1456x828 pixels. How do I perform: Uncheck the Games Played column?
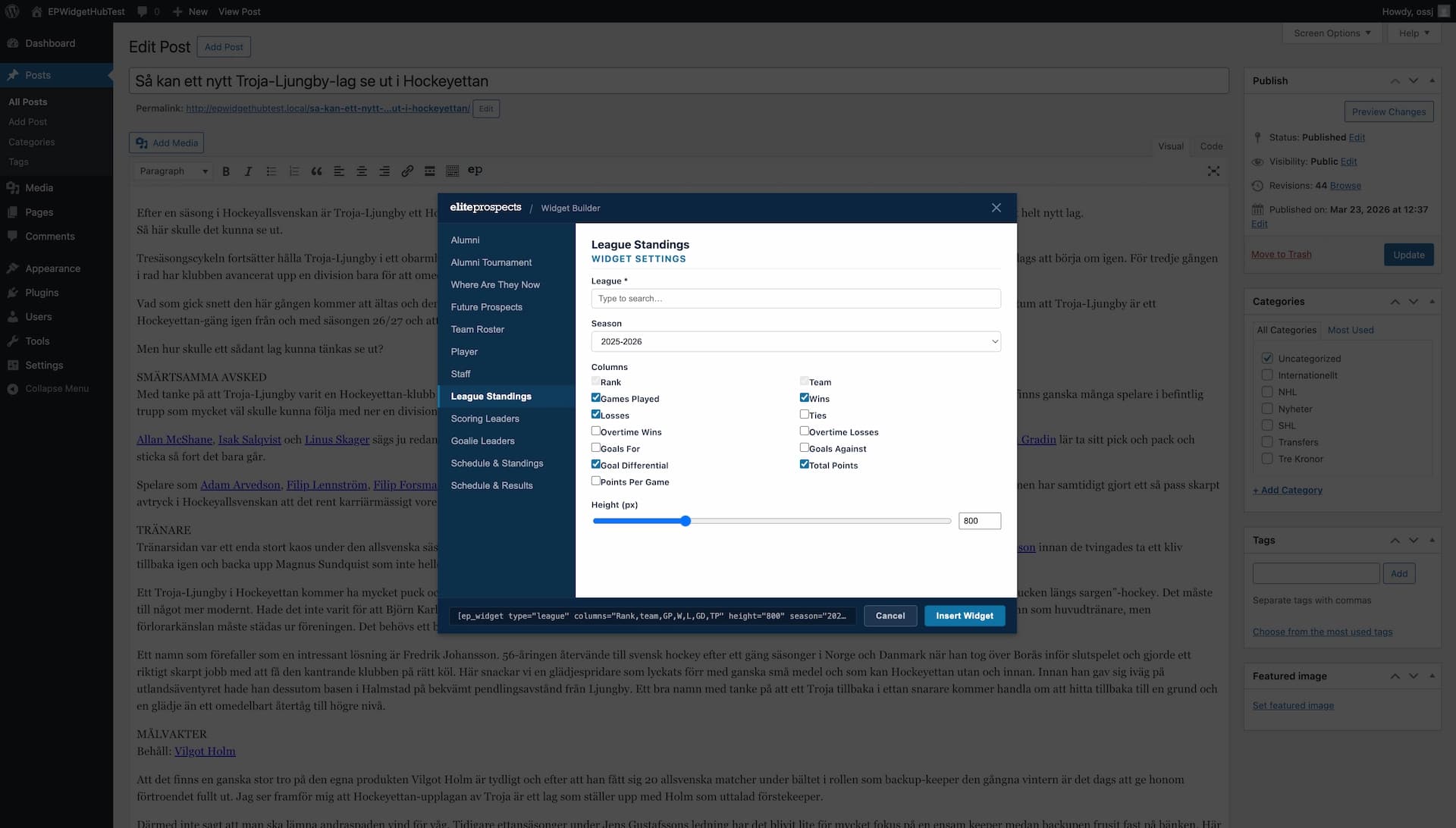tap(596, 398)
